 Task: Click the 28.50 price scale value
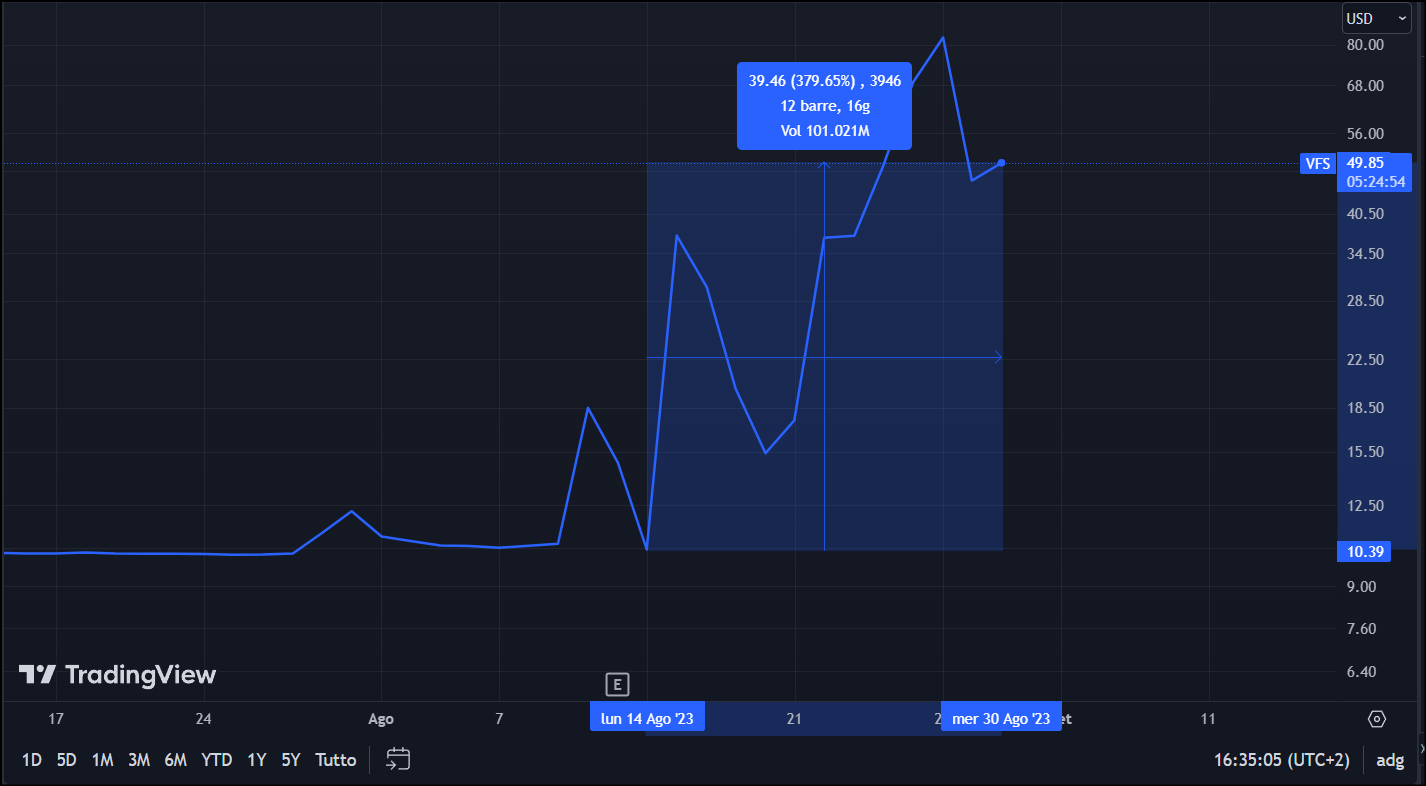pyautogui.click(x=1365, y=301)
